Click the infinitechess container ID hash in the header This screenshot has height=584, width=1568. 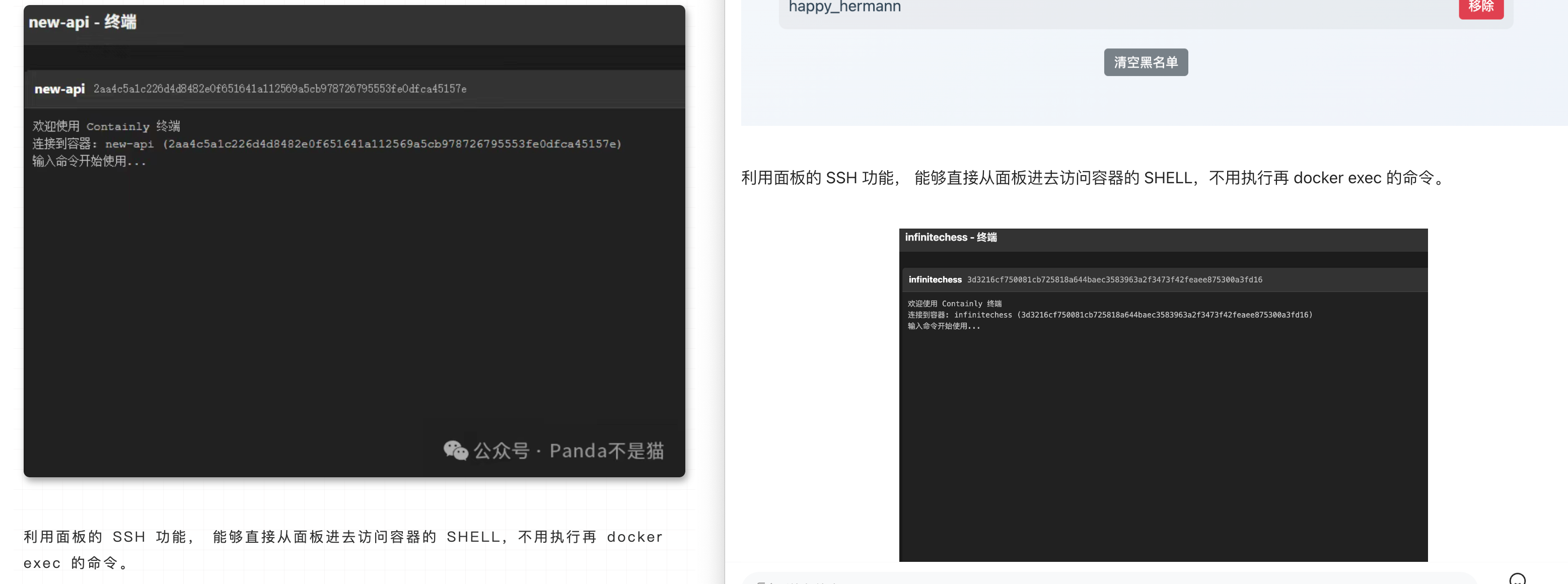tap(1114, 280)
